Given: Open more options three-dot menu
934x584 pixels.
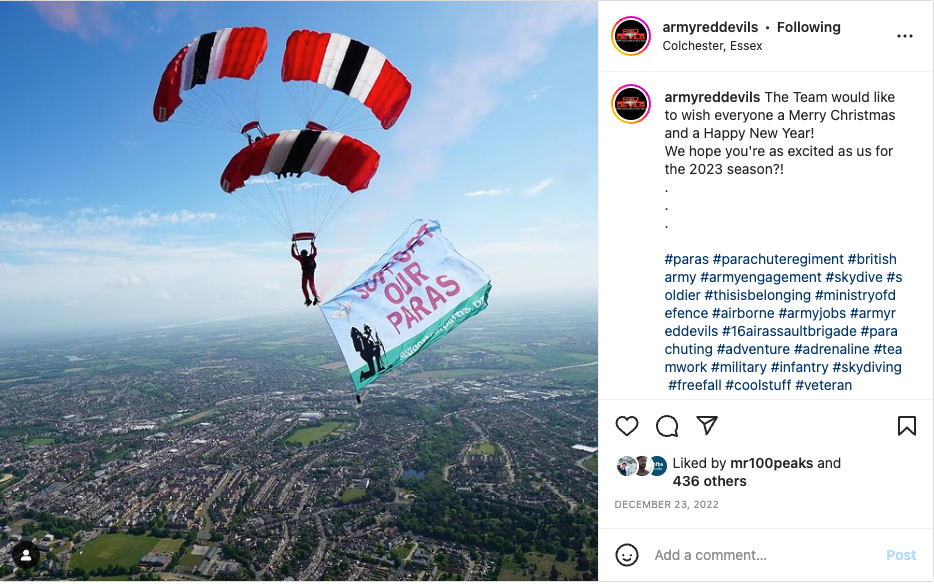Looking at the screenshot, I should pyautogui.click(x=905, y=36).
